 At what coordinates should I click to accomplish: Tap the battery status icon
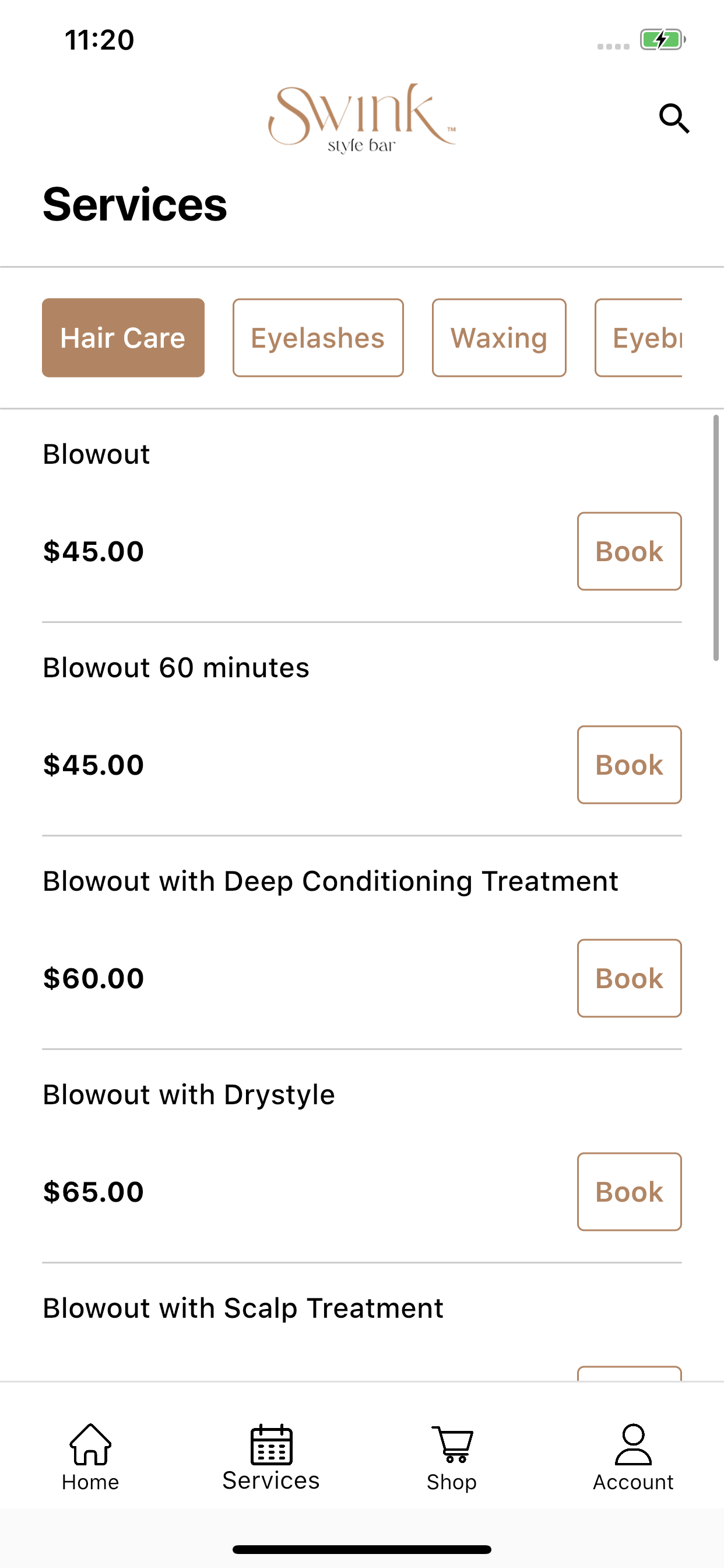(x=663, y=40)
